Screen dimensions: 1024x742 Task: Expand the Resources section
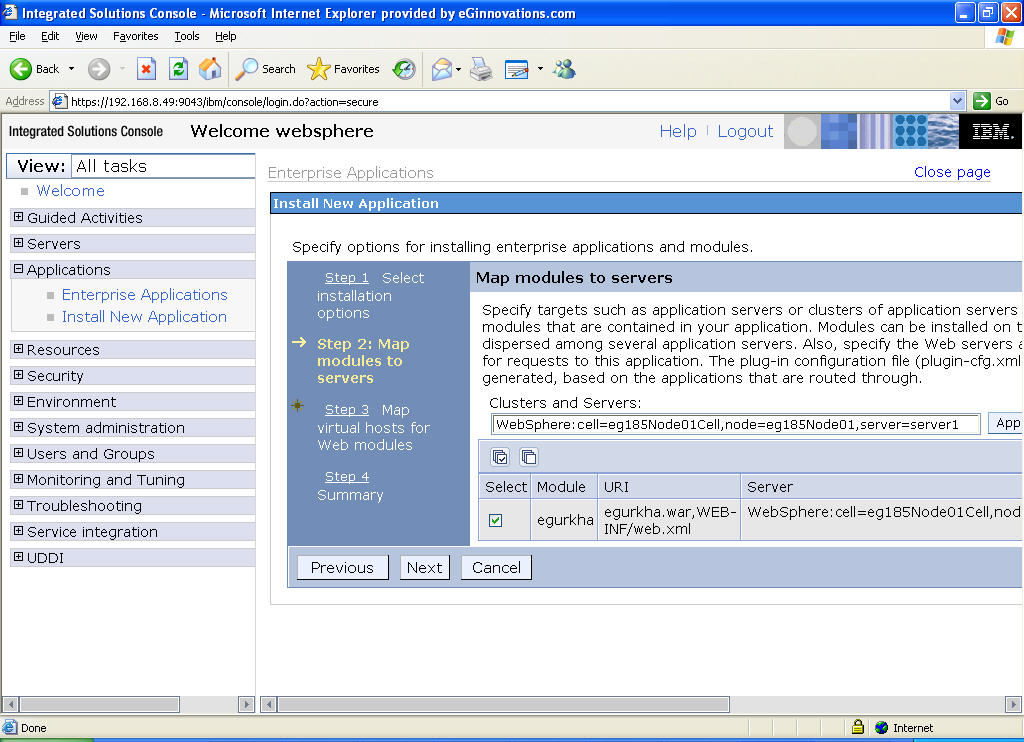coord(18,349)
